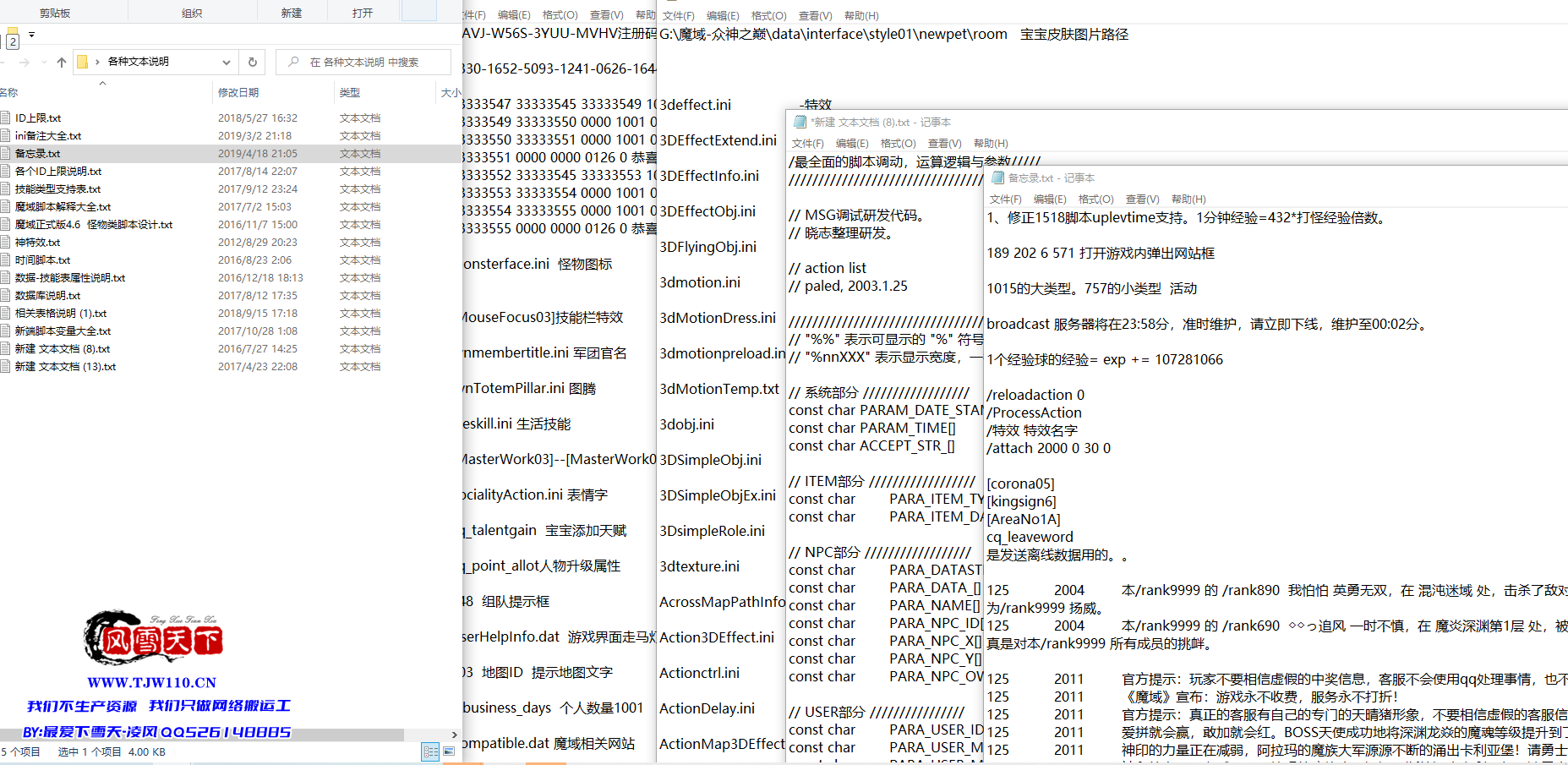Click the line /reloadaction 0 in 备忘录.txt

click(x=1035, y=395)
